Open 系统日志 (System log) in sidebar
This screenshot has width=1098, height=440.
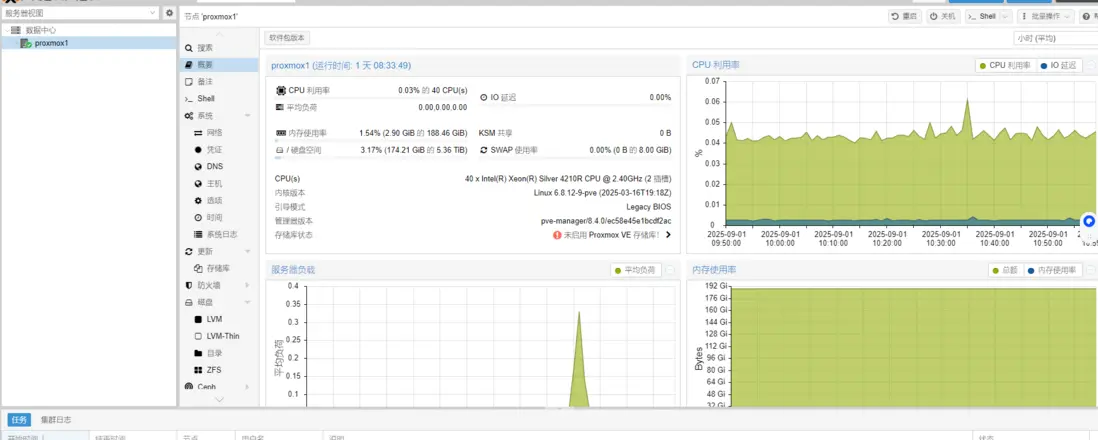point(219,235)
